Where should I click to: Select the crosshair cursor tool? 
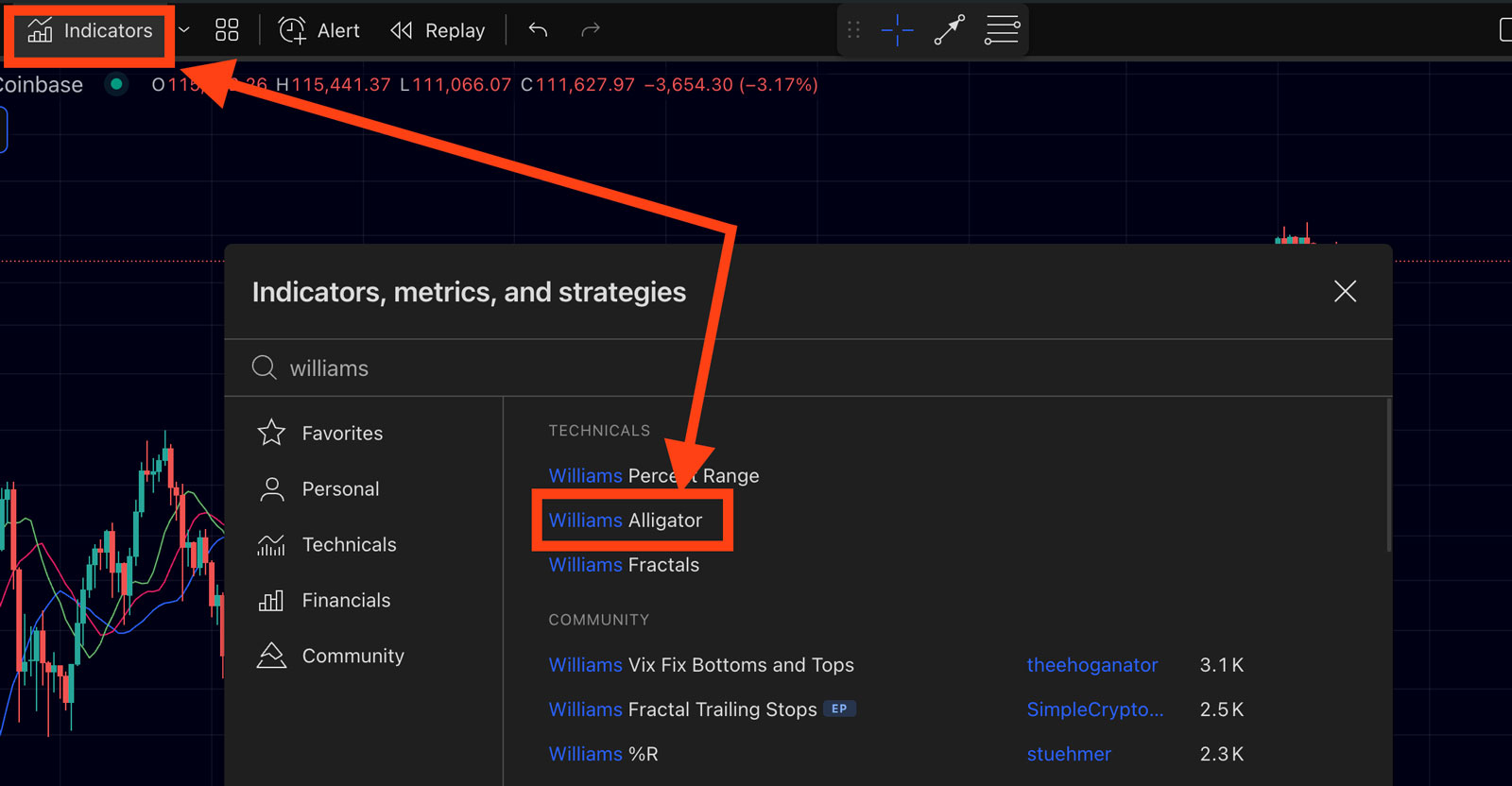pyautogui.click(x=897, y=30)
